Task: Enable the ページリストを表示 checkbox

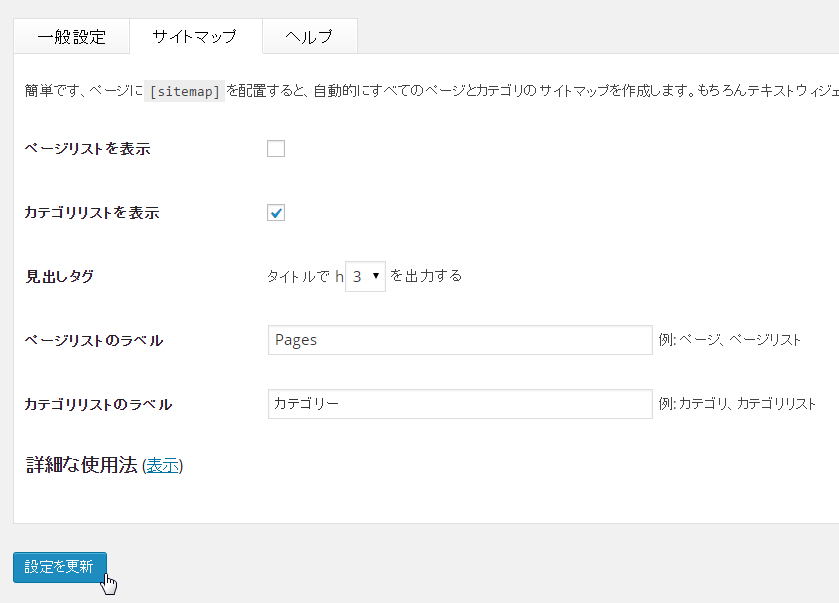Action: (276, 149)
